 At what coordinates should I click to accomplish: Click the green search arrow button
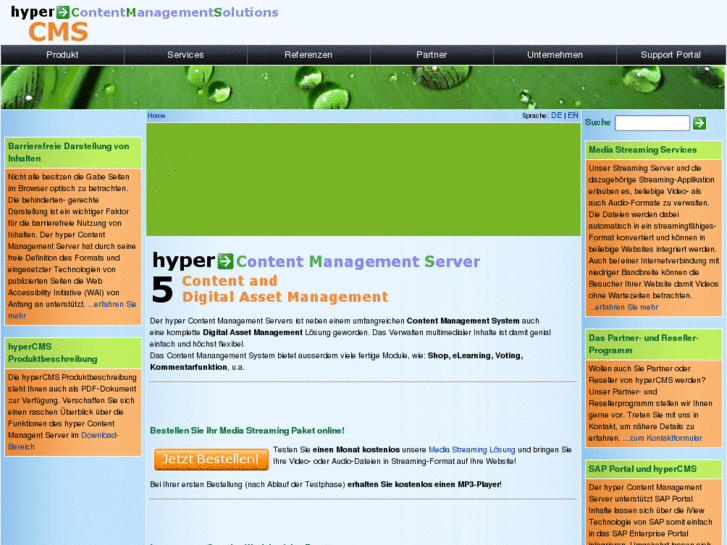(699, 123)
